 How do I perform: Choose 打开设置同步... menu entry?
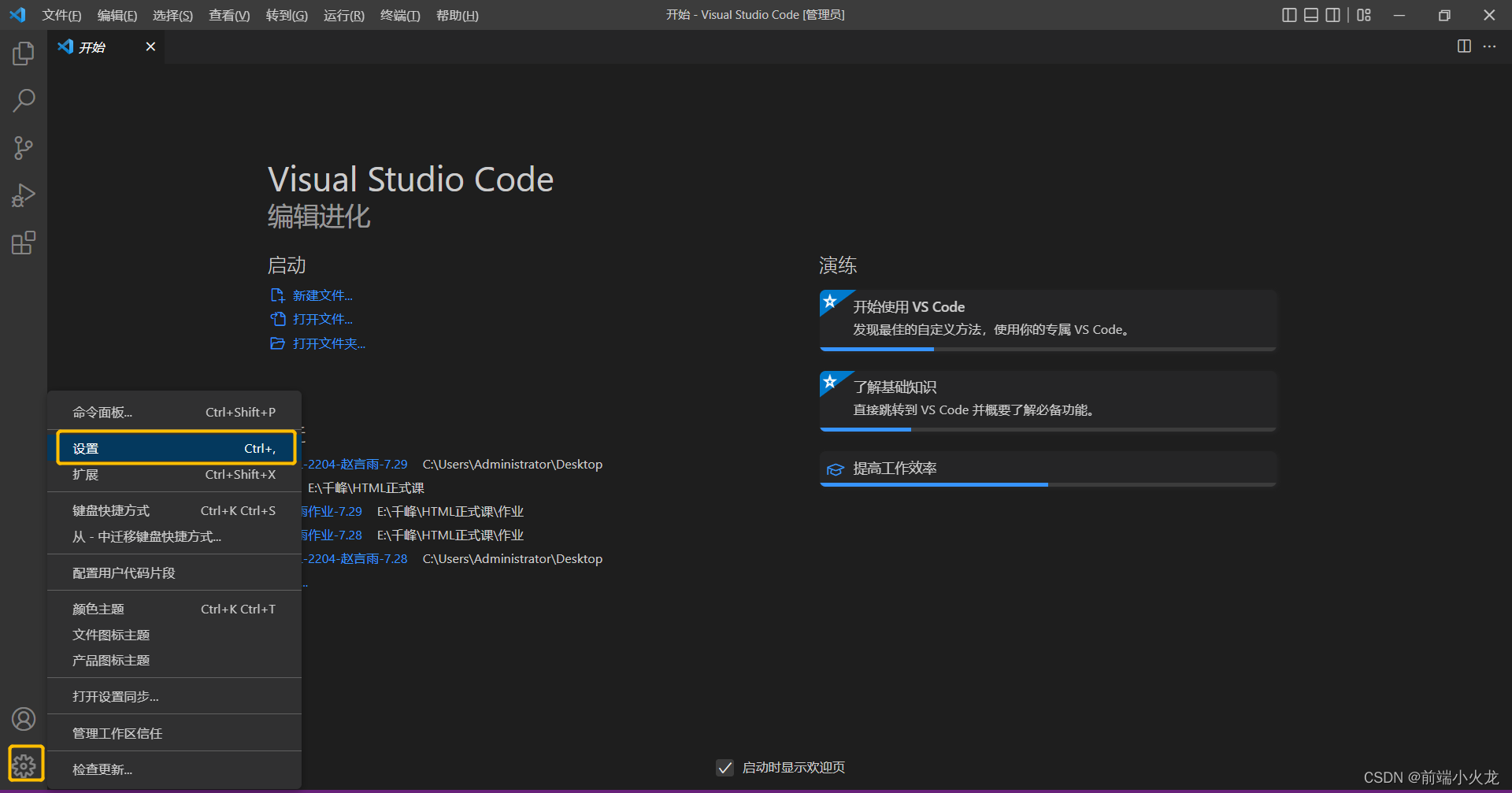(174, 697)
